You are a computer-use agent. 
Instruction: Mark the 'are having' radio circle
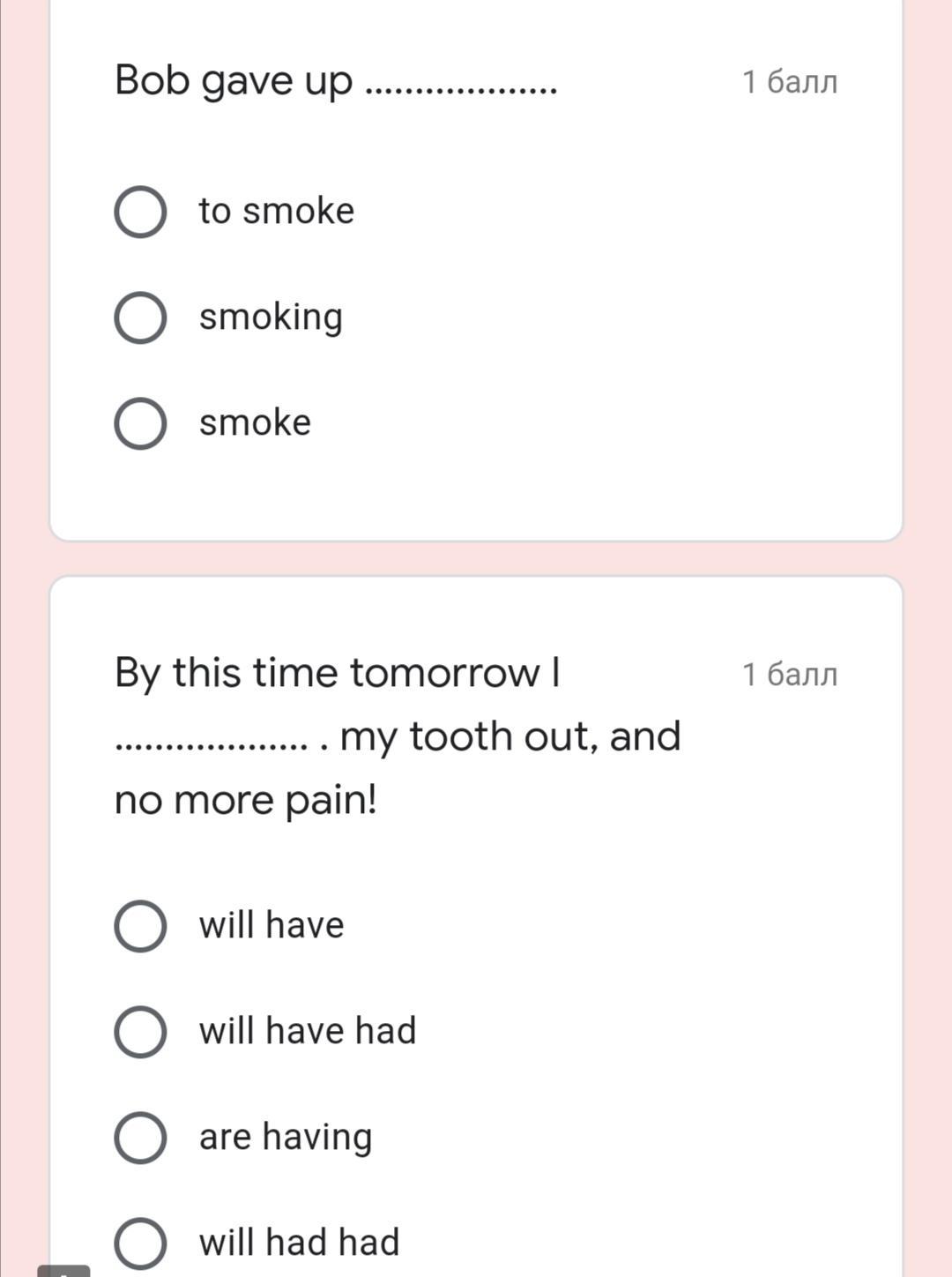tap(140, 1138)
